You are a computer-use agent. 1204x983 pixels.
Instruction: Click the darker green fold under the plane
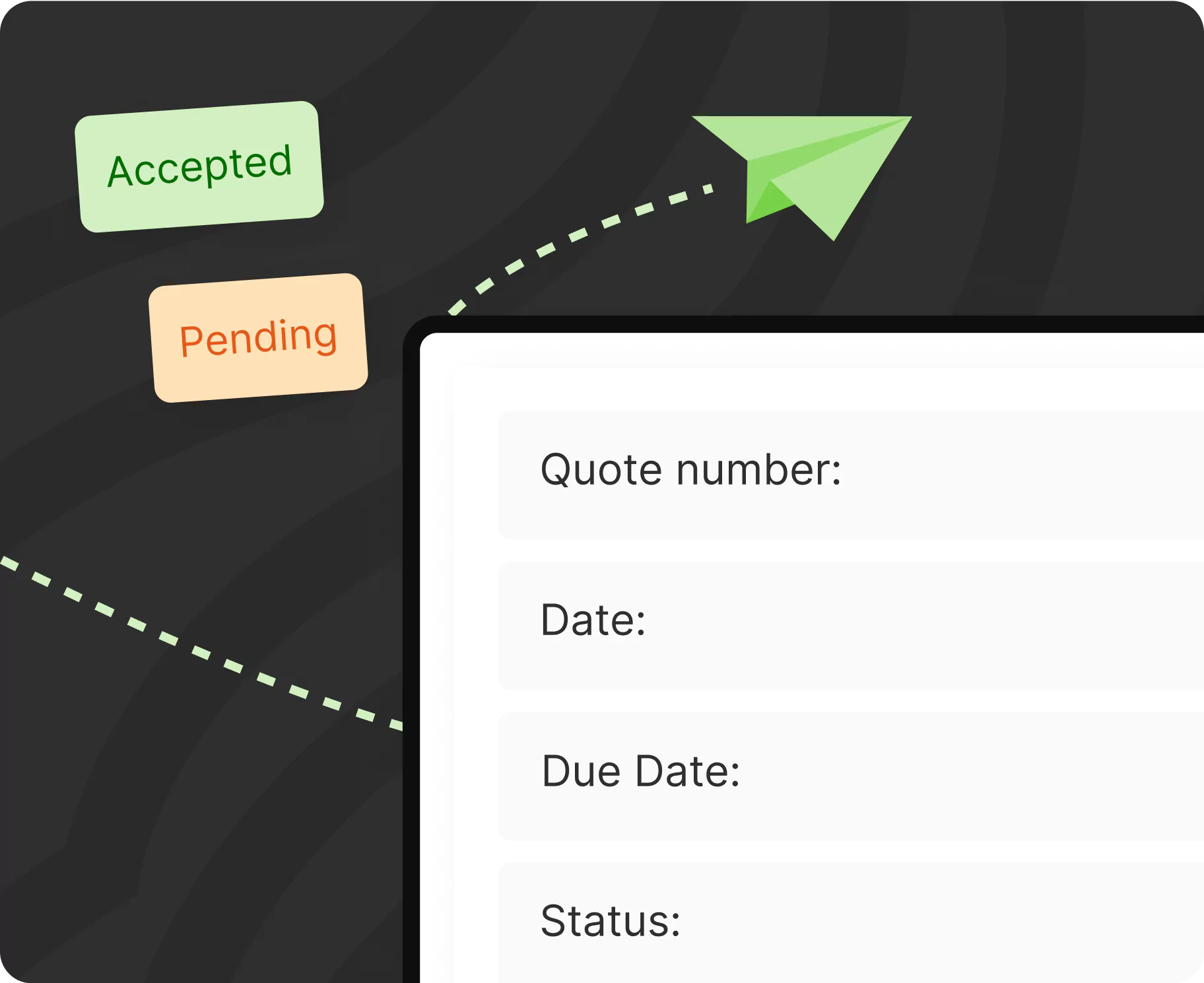point(762,205)
